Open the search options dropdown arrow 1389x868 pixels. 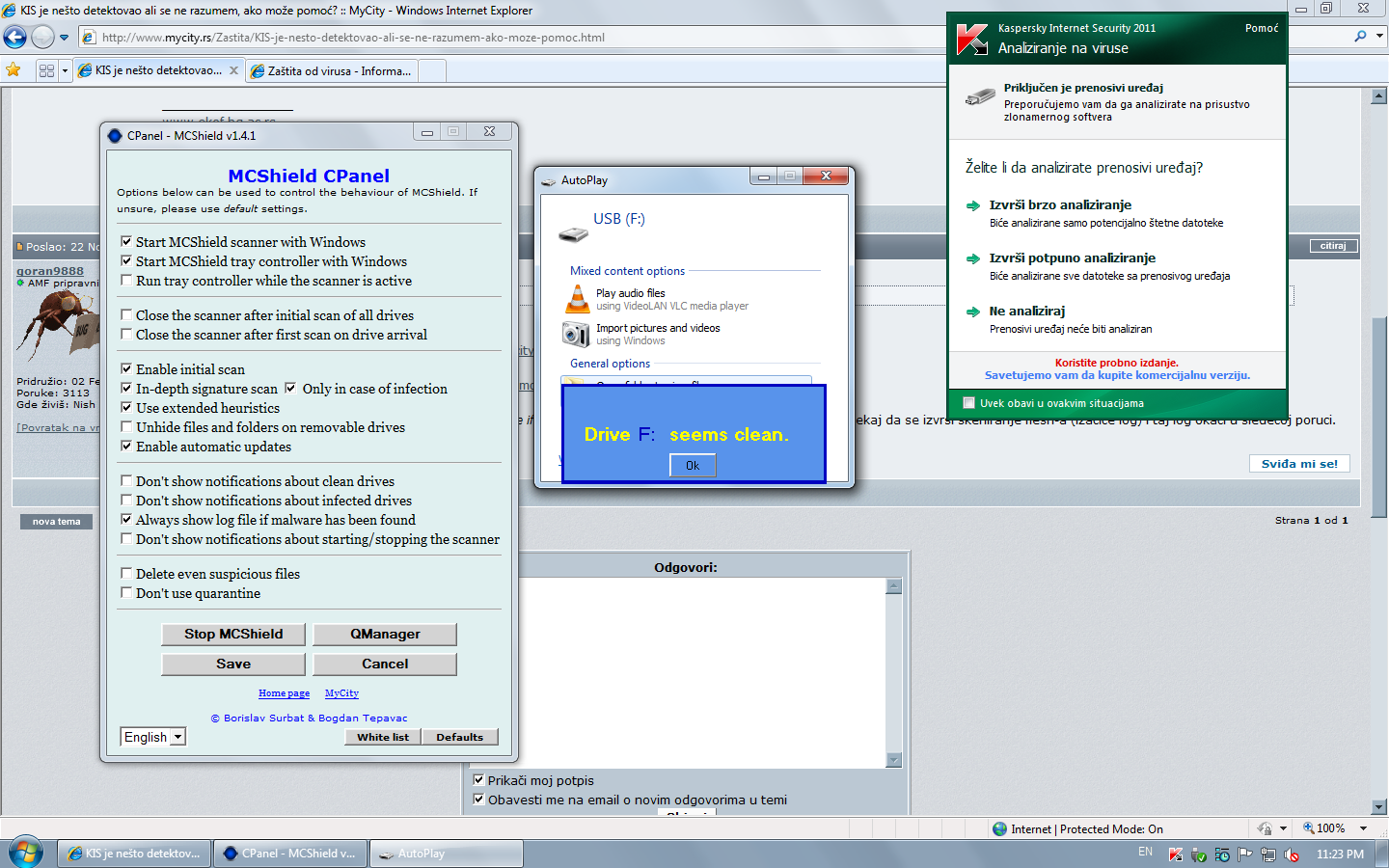coord(1379,37)
